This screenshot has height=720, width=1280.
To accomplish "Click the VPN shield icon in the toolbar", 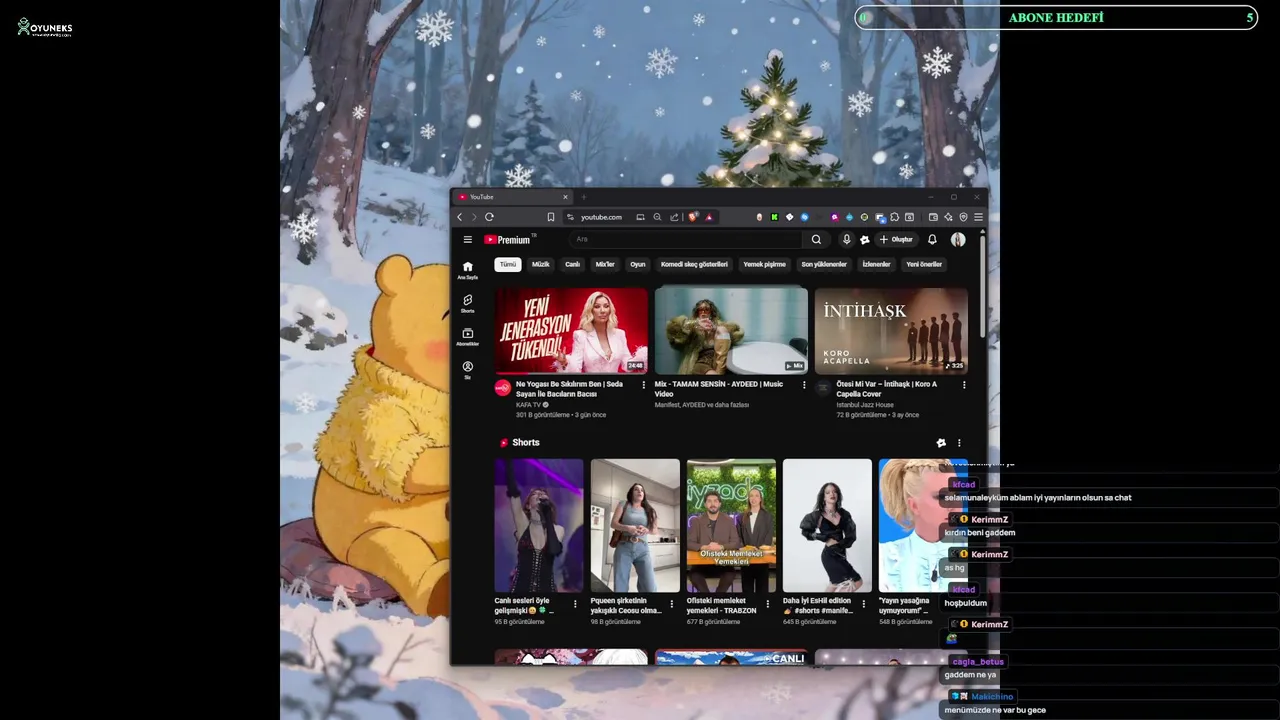I will [x=963, y=217].
